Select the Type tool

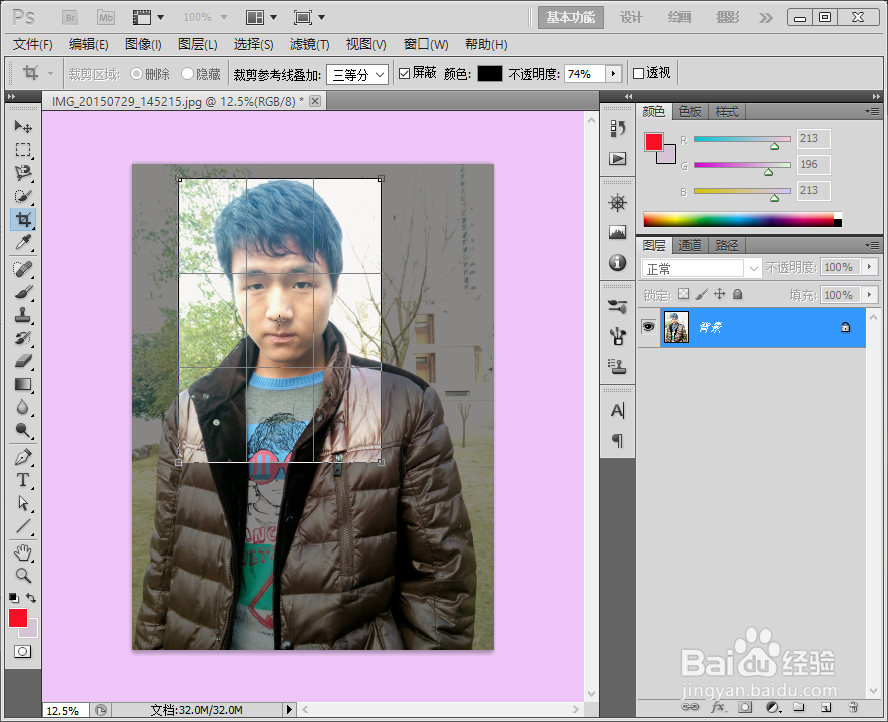pos(23,480)
